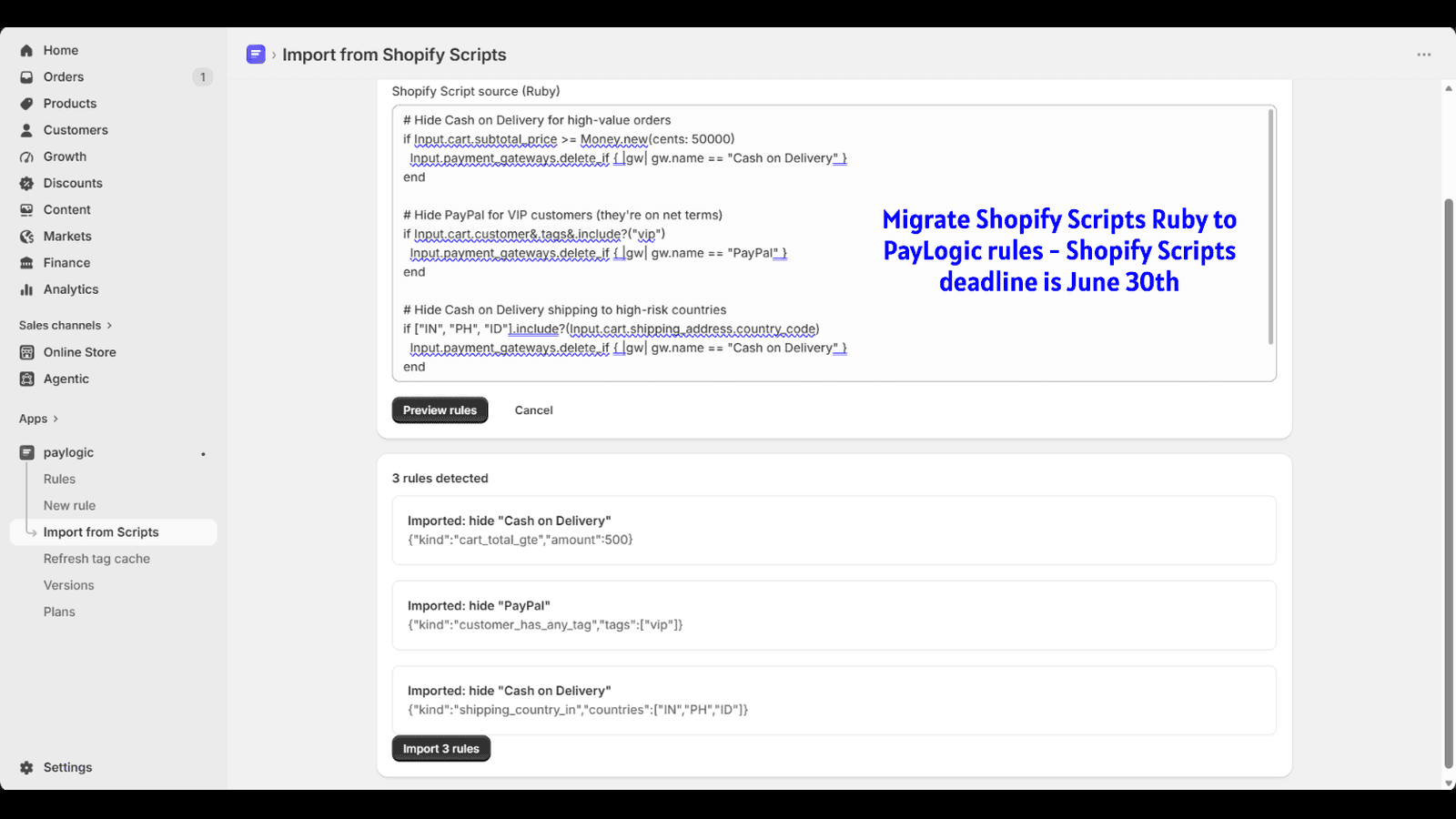The image size is (1456, 819).
Task: Open Versions page under paylogic
Action: point(68,585)
